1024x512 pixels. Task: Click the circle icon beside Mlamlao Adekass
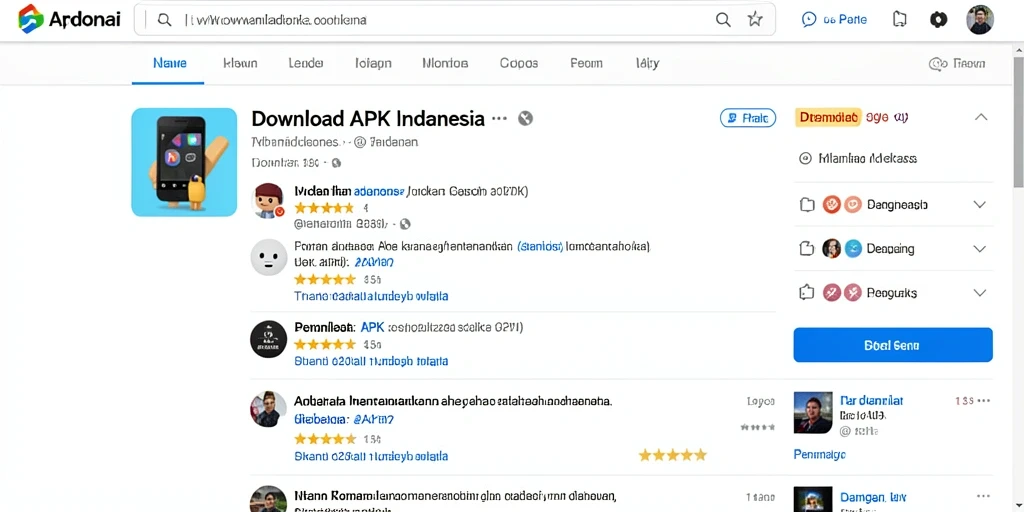(x=805, y=158)
